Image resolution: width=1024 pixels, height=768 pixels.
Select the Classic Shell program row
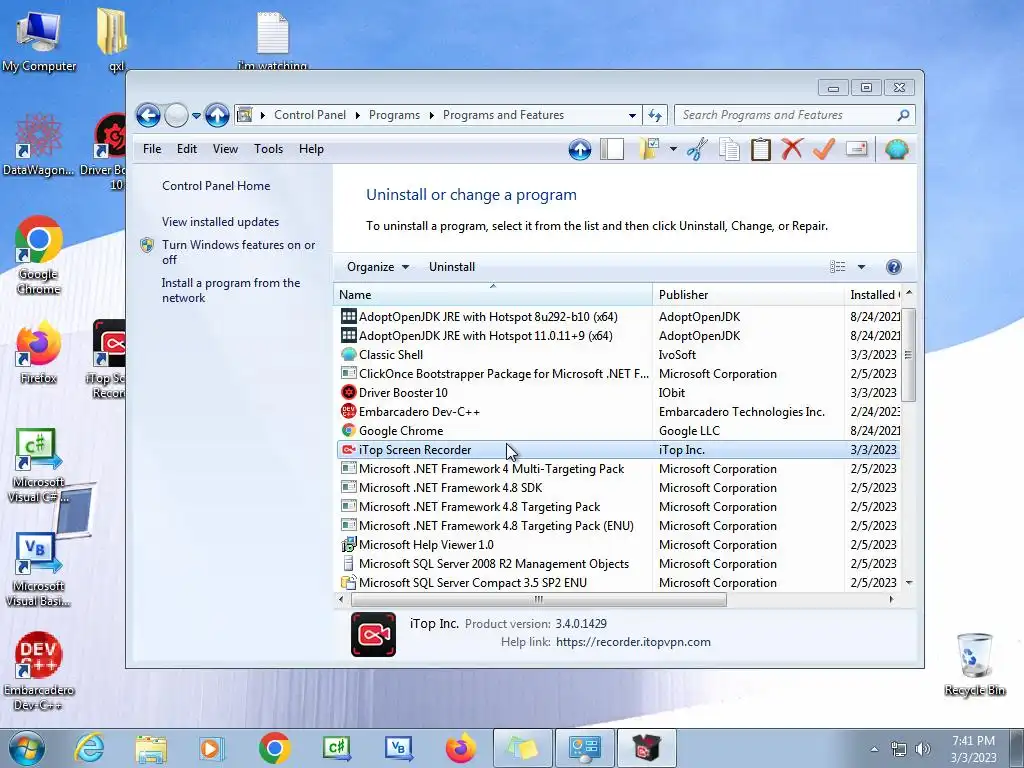[618, 355]
